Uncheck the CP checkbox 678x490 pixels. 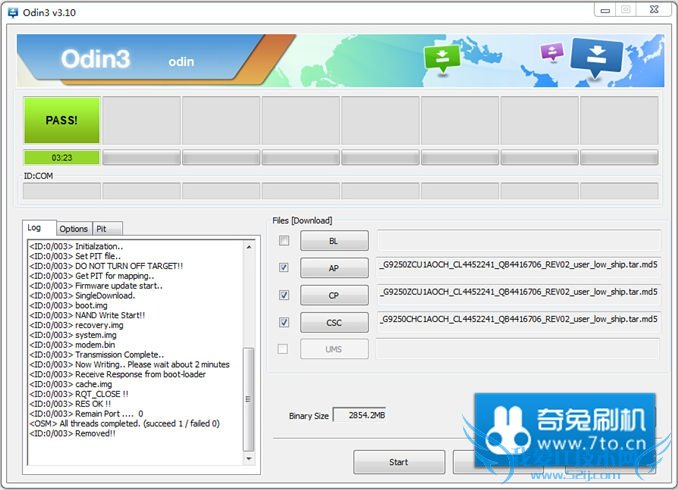point(284,295)
